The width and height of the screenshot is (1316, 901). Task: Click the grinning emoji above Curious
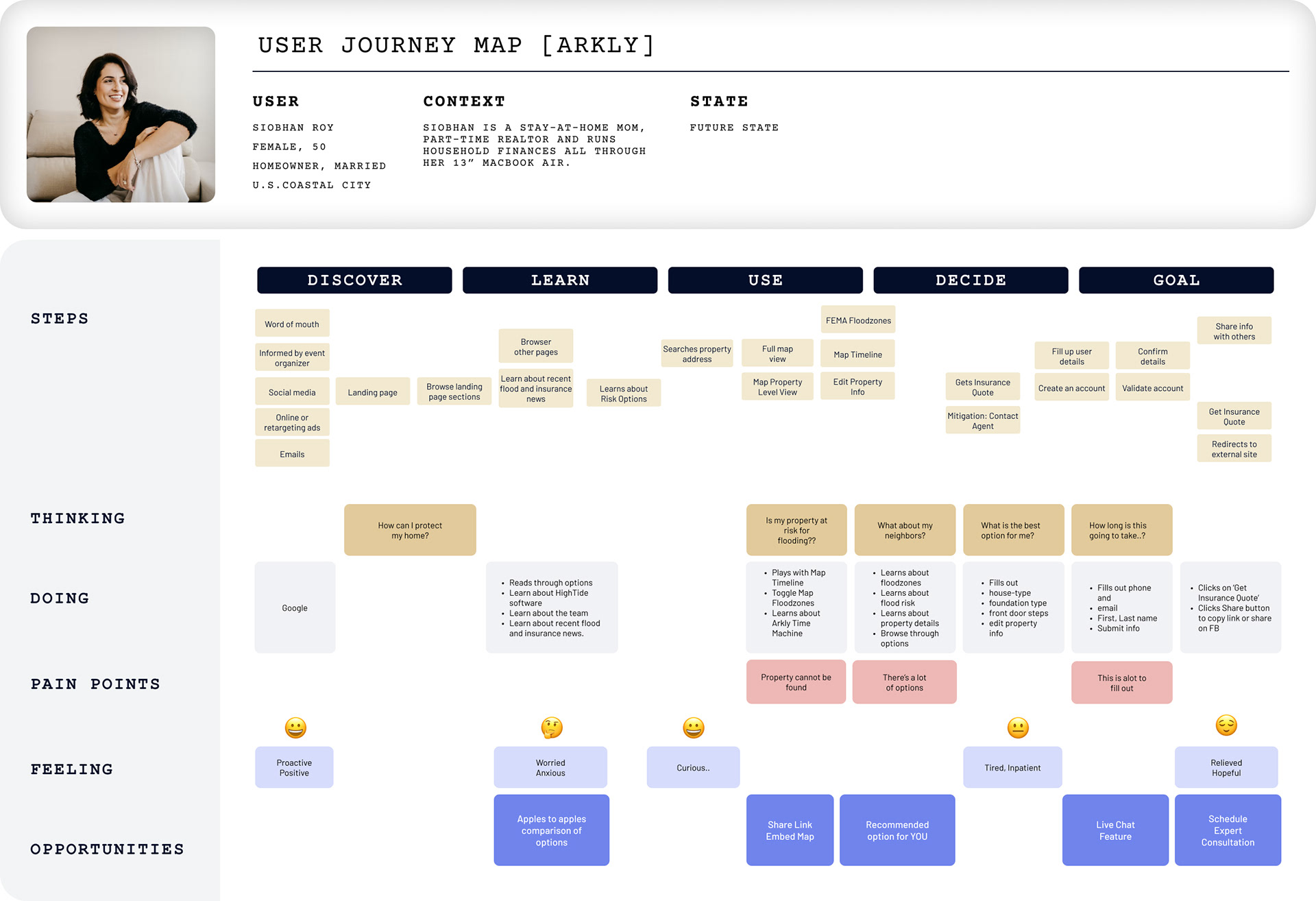point(694,728)
